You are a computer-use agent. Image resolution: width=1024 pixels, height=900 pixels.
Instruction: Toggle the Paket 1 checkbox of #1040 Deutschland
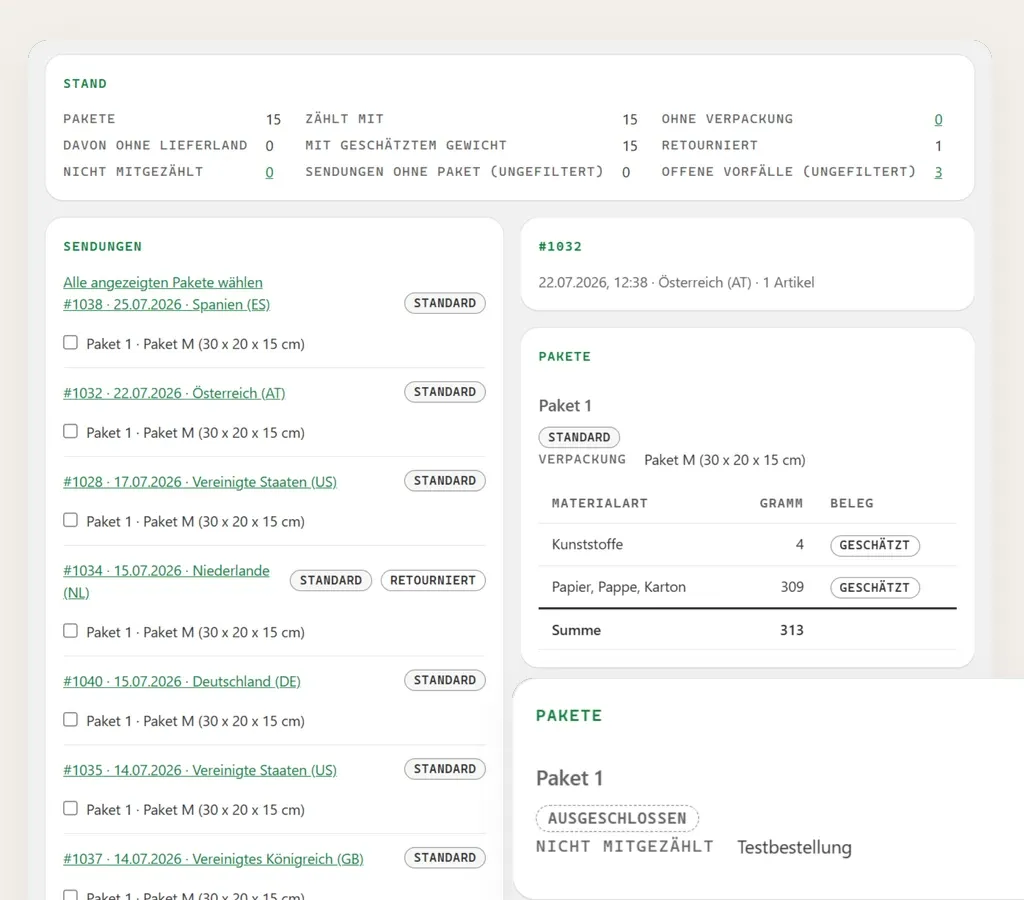[71, 720]
